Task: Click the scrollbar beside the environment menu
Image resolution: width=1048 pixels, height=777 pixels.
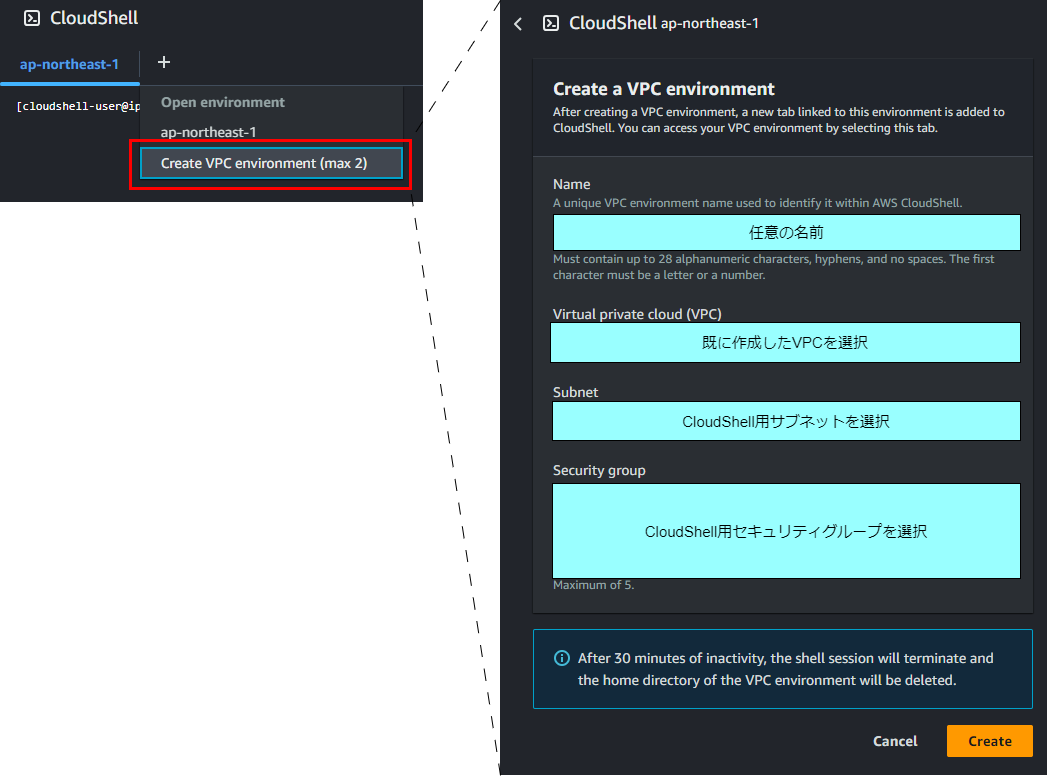Action: [x=411, y=140]
